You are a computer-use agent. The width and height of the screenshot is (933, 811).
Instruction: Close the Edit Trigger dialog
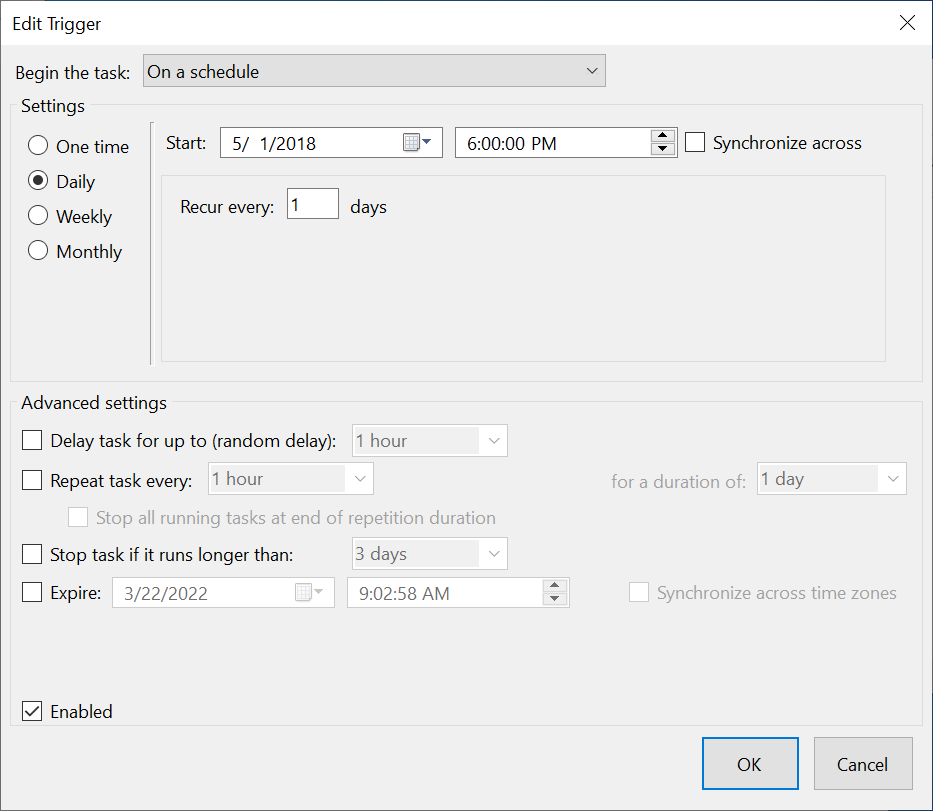[x=907, y=23]
